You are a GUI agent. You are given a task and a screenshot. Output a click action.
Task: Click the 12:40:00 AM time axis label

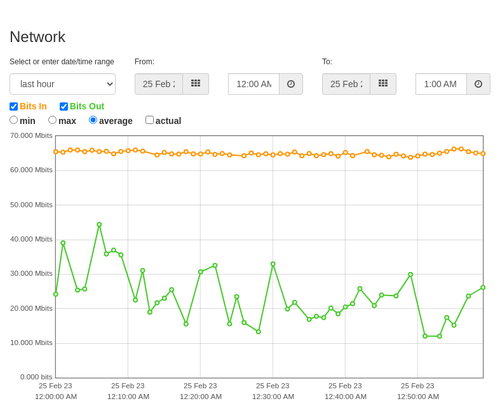(345, 391)
